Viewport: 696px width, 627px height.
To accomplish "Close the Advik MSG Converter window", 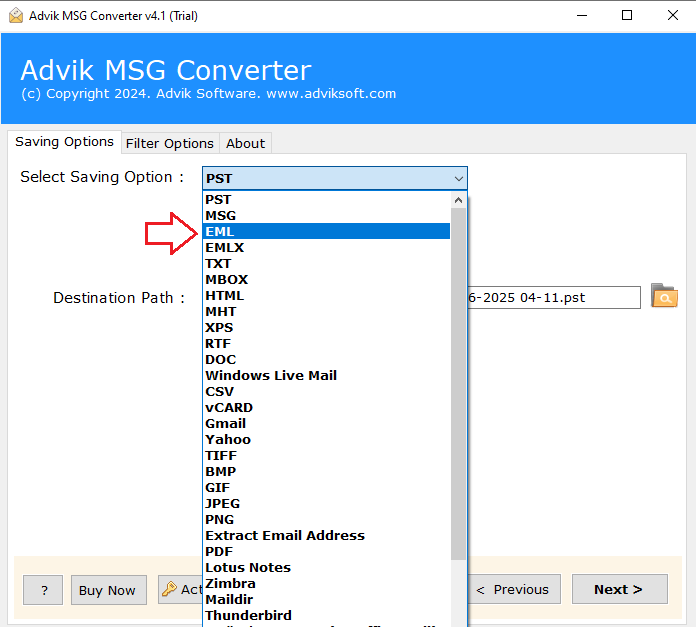I will click(x=672, y=16).
